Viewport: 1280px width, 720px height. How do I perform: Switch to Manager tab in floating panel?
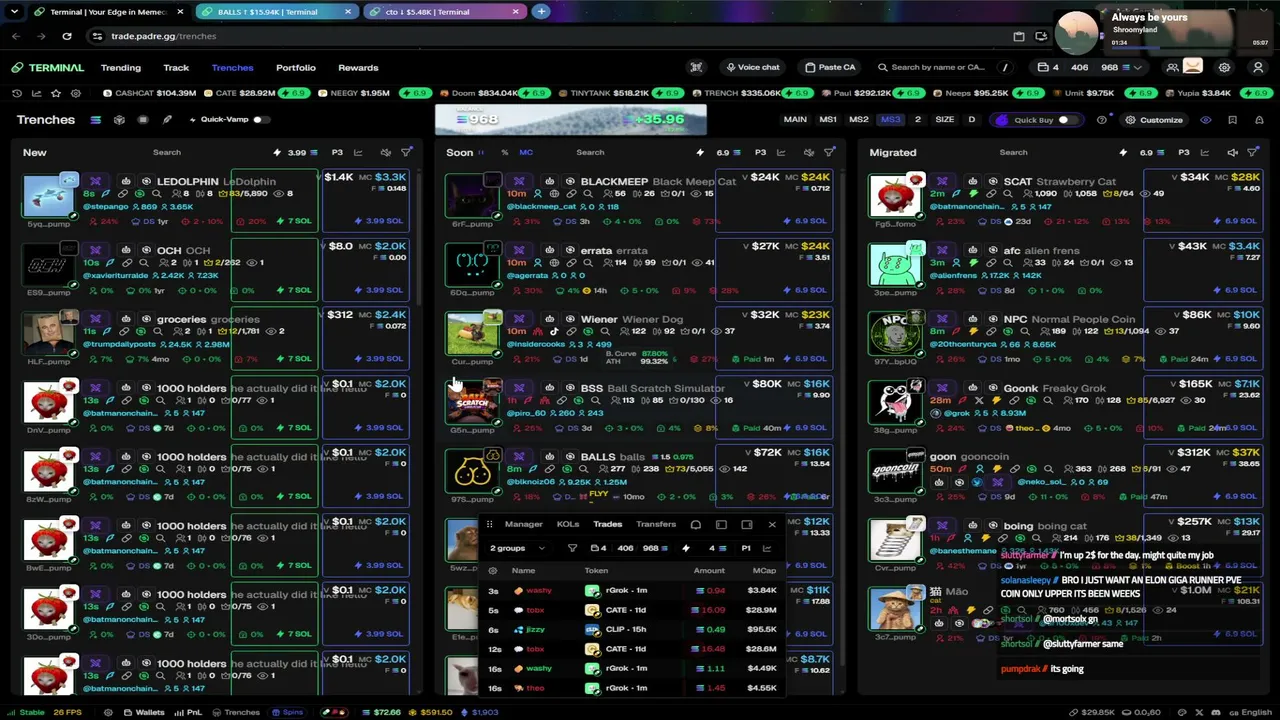point(523,524)
